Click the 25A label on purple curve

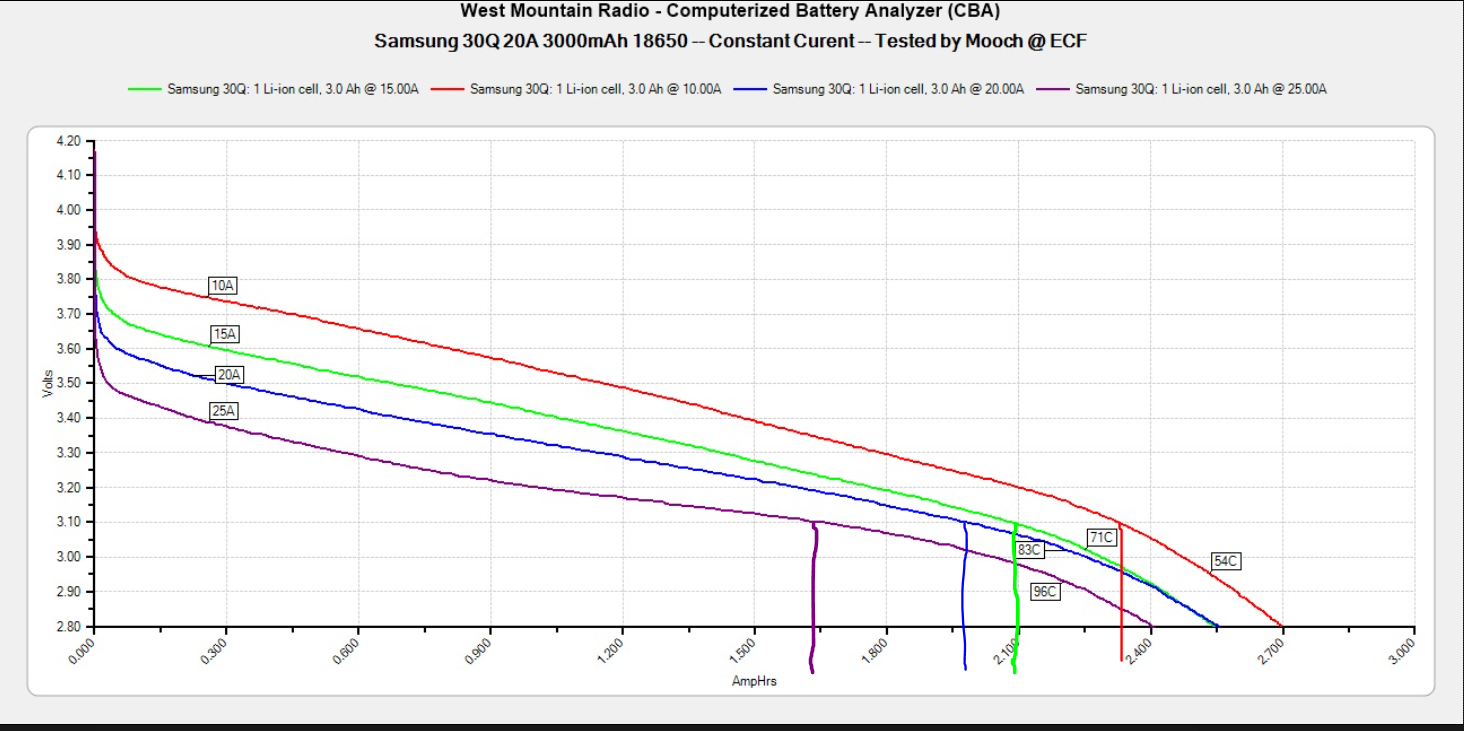223,410
